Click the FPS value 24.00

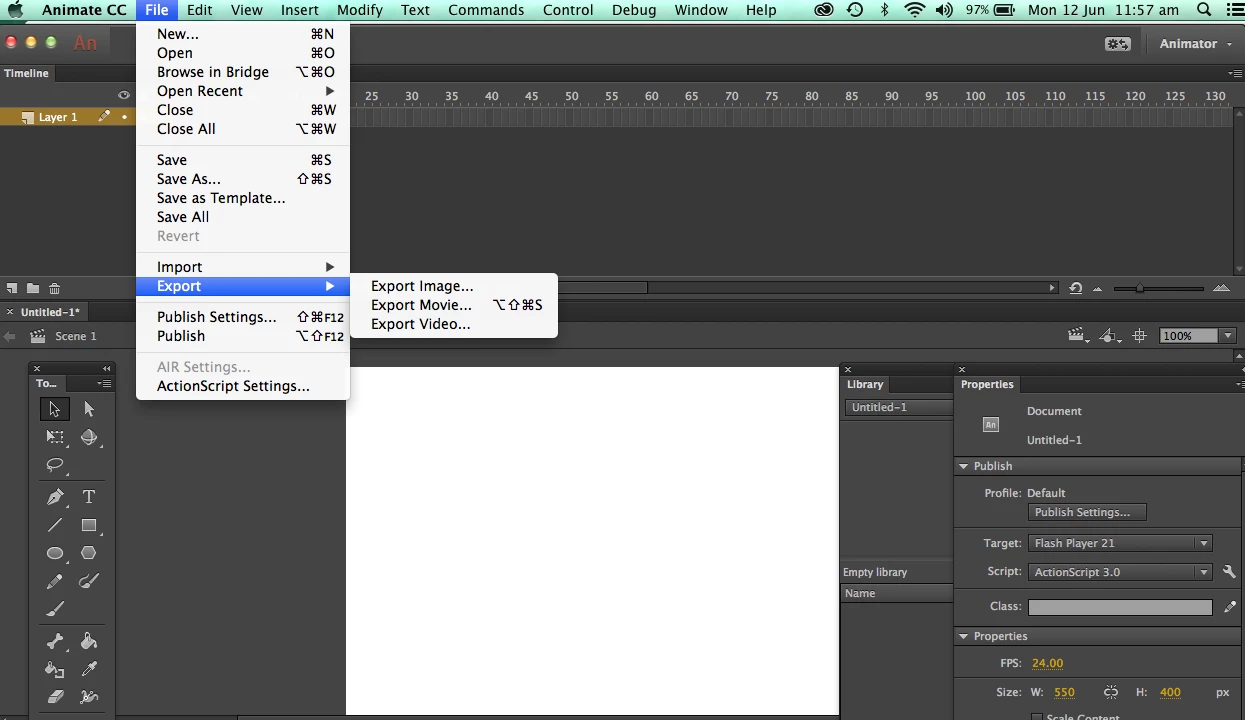pos(1047,663)
